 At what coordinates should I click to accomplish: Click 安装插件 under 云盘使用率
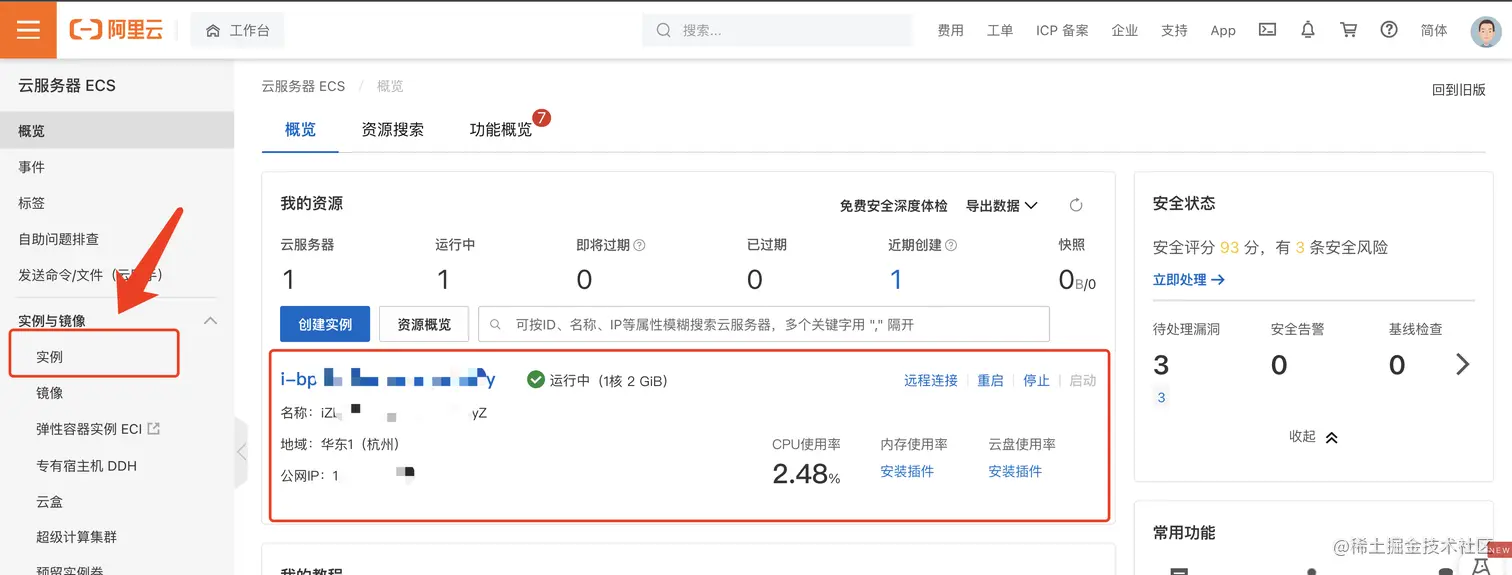point(1015,471)
